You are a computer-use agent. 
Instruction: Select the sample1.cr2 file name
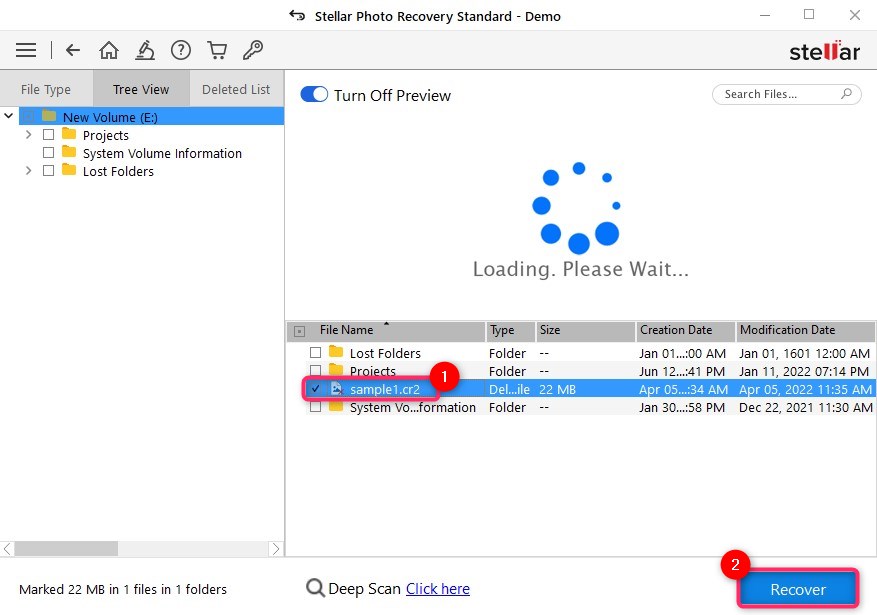click(x=385, y=389)
